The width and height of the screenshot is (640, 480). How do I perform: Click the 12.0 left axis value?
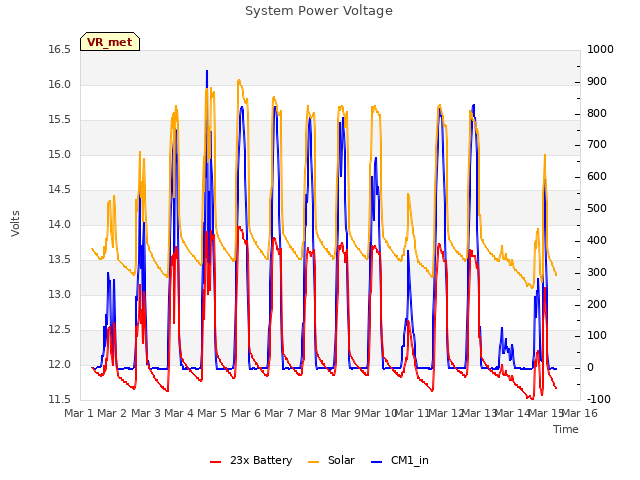click(x=60, y=364)
